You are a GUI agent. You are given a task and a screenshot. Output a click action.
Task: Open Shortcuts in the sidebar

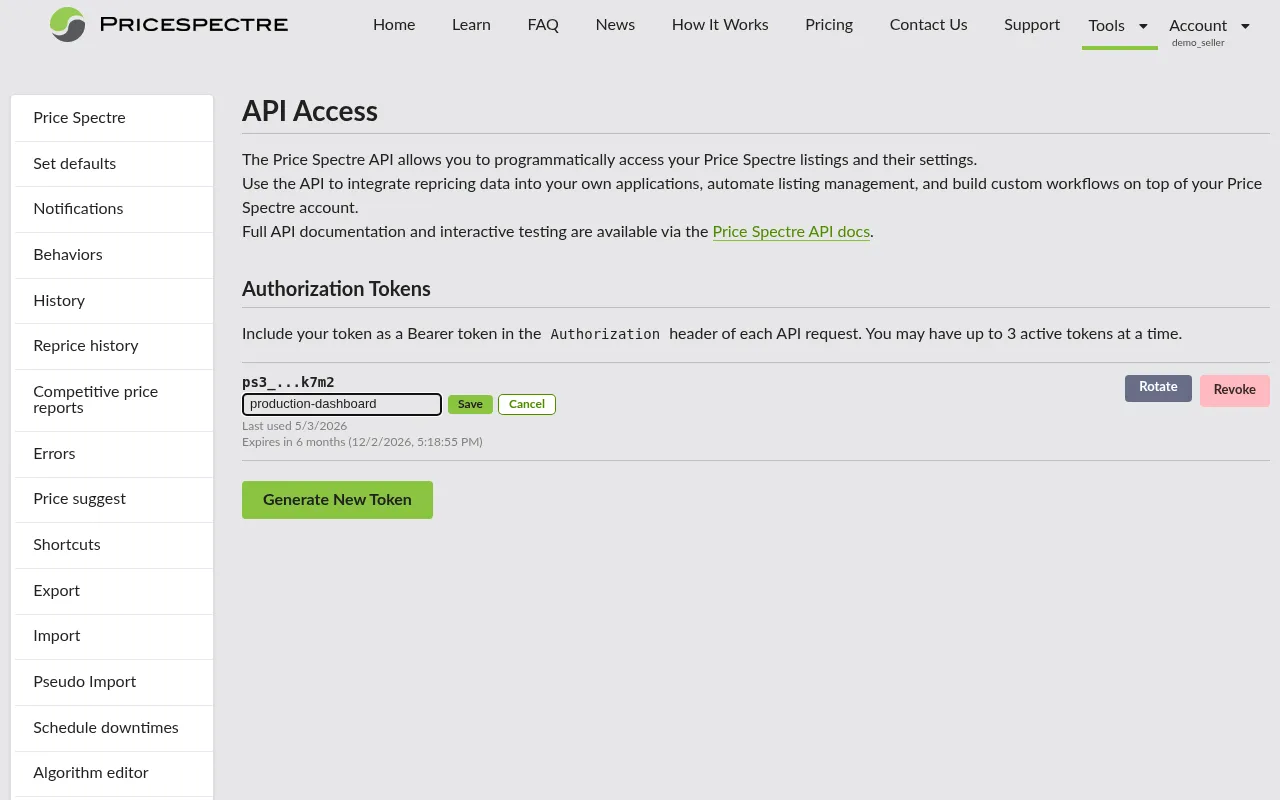pos(112,545)
